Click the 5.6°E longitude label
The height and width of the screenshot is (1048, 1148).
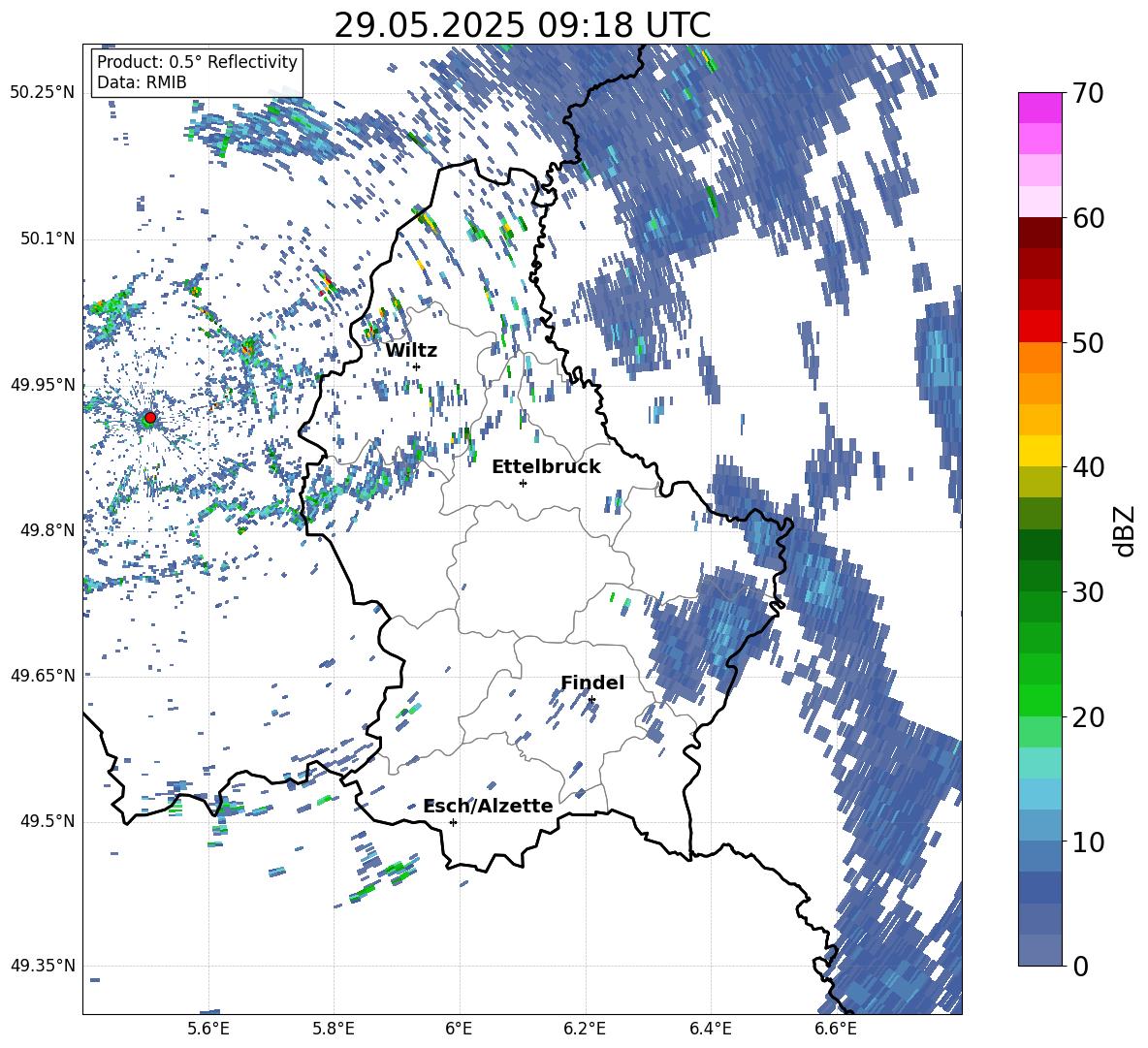point(207,1029)
